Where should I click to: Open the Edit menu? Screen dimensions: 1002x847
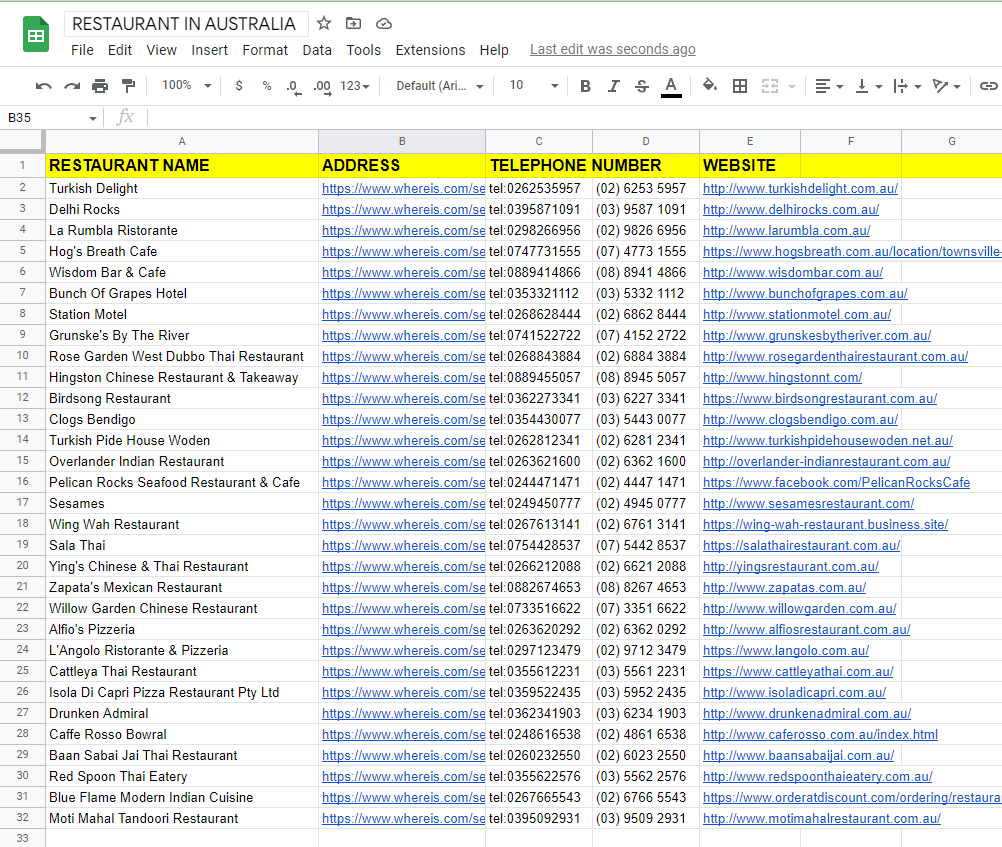point(119,50)
